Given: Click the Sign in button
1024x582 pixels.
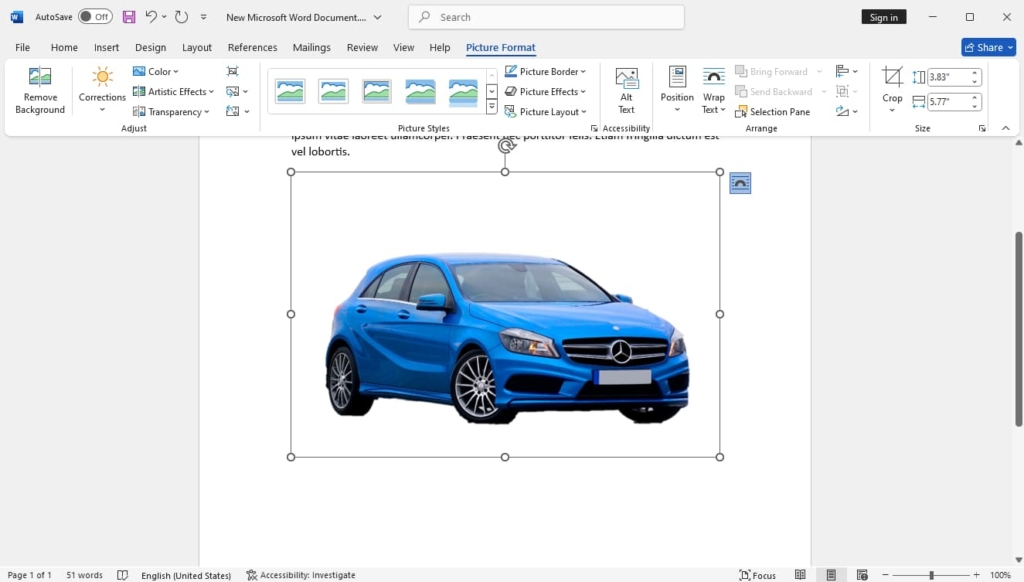Looking at the screenshot, I should point(884,17).
